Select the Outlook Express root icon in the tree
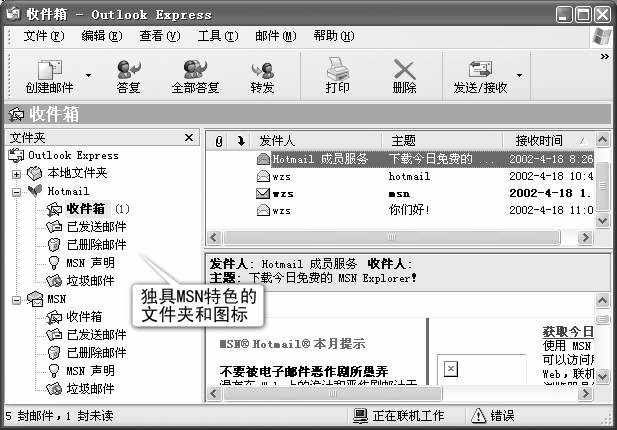Viewport: 617px width, 430px height. tap(16, 155)
